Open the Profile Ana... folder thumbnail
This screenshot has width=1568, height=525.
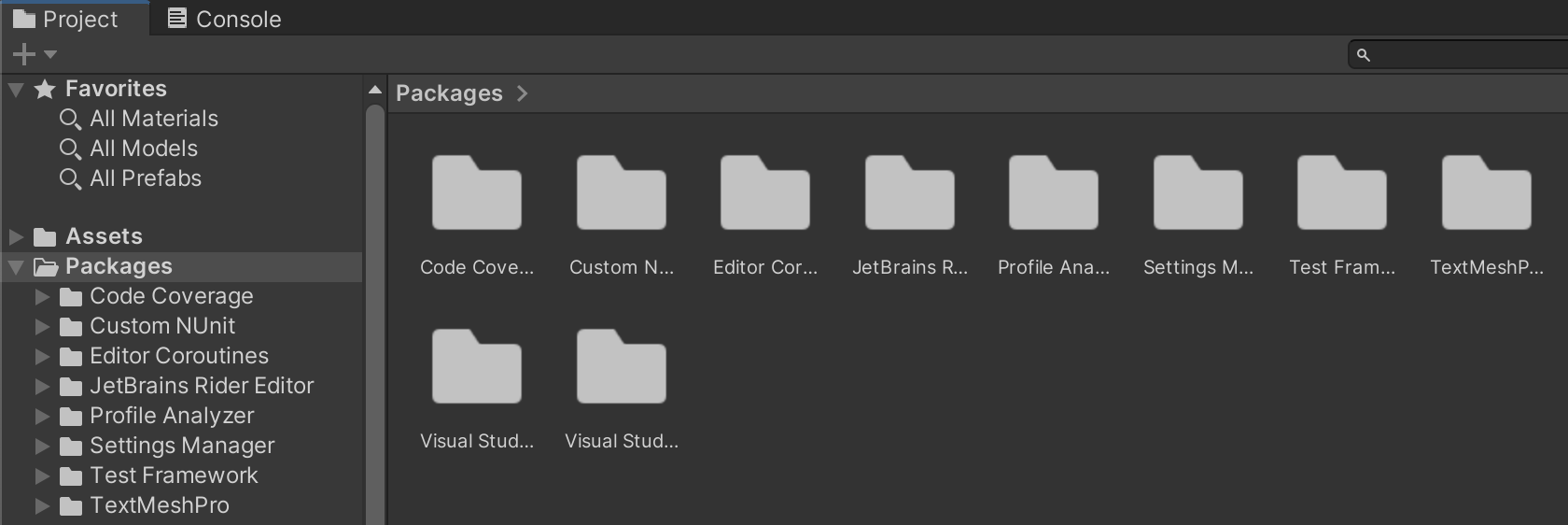tap(1053, 193)
